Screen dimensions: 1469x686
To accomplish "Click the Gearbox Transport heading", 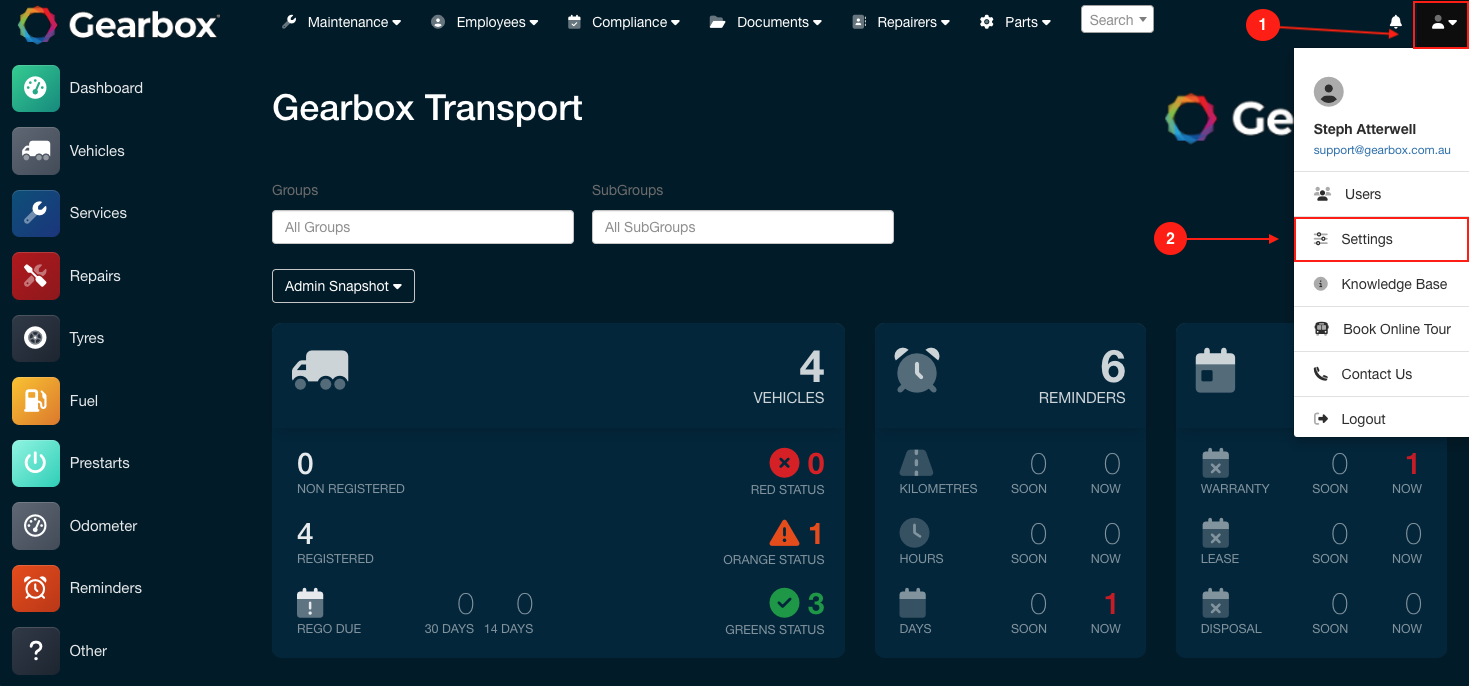I will 427,107.
